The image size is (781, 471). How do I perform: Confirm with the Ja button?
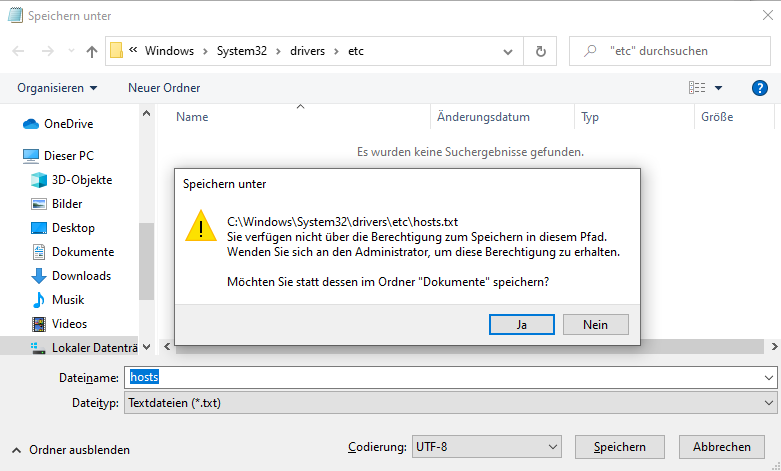(x=521, y=325)
